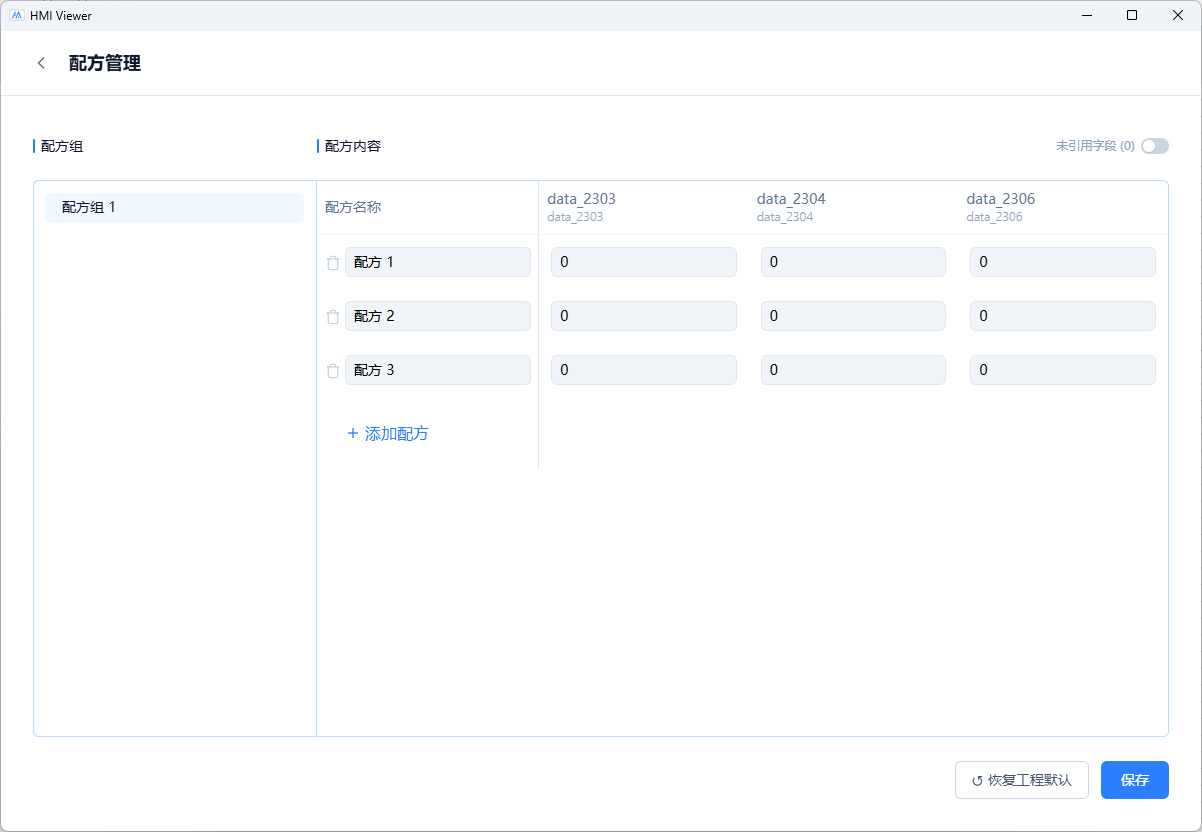Click data_2303 value field for 配方 2

click(644, 316)
